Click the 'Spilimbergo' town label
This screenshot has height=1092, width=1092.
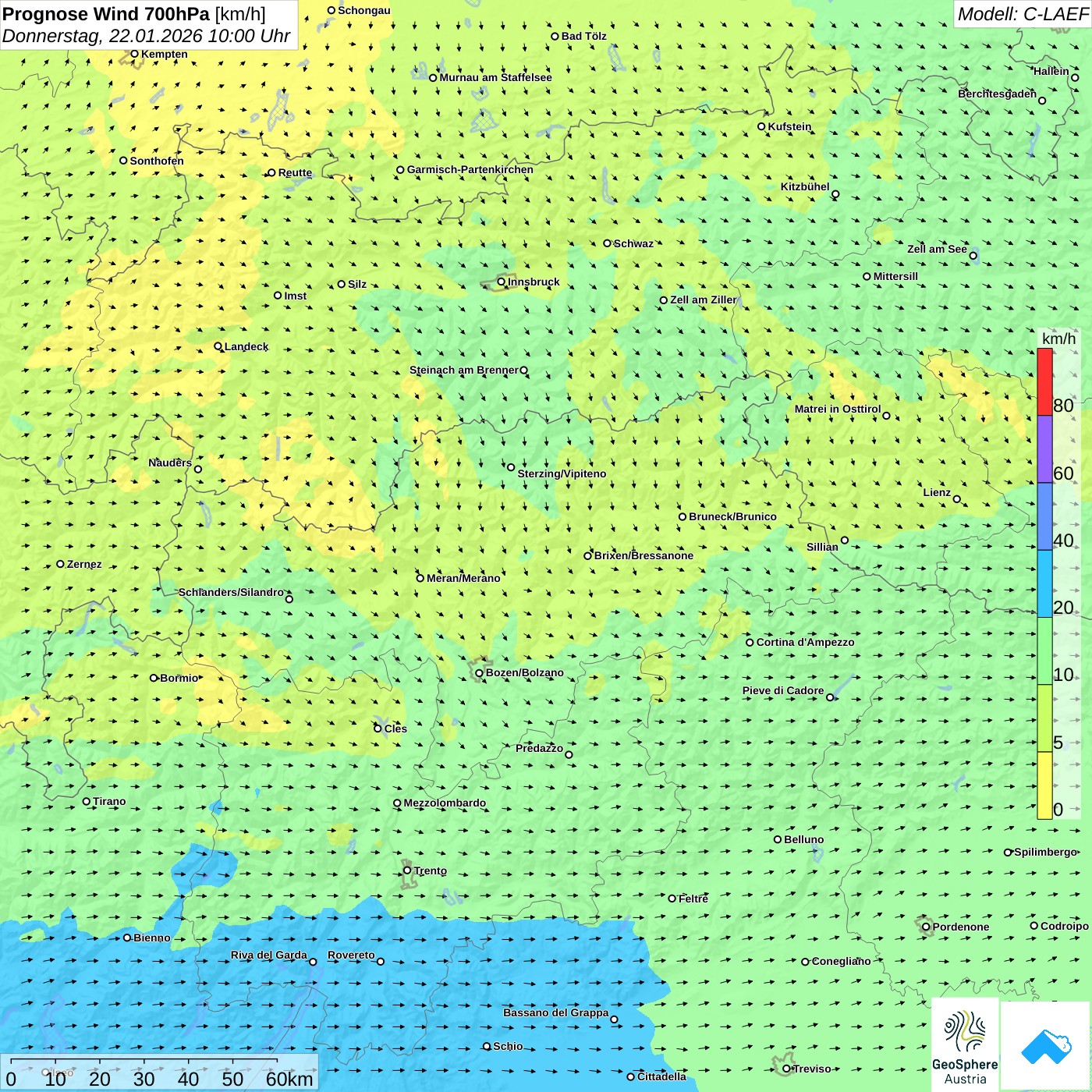1045,852
